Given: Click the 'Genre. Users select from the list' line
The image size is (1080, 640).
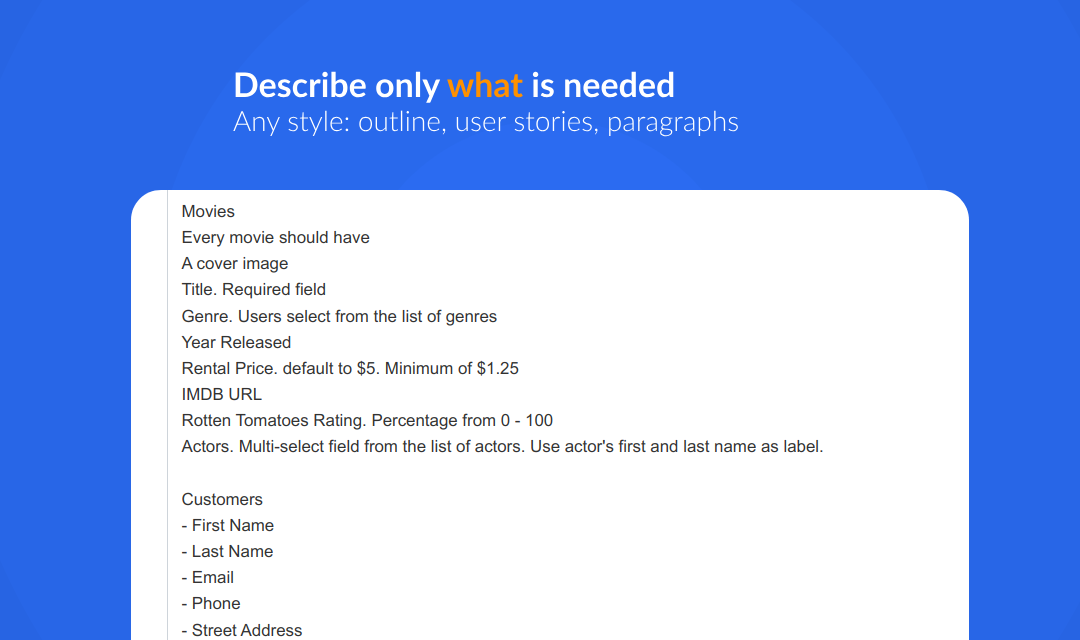Looking at the screenshot, I should click(339, 316).
